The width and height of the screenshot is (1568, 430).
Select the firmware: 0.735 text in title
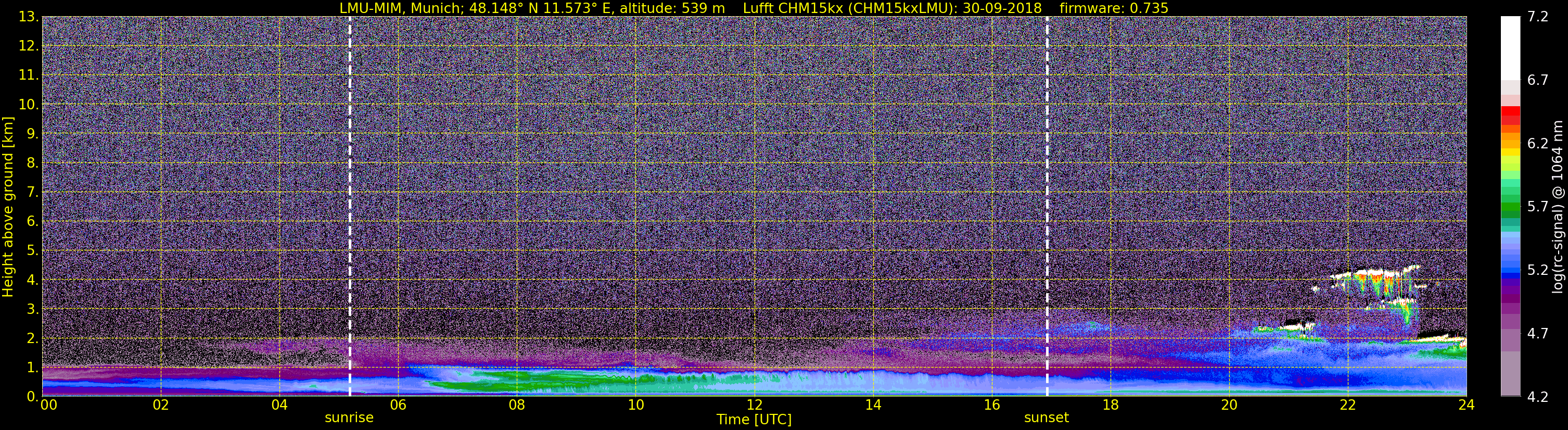pyautogui.click(x=1113, y=8)
